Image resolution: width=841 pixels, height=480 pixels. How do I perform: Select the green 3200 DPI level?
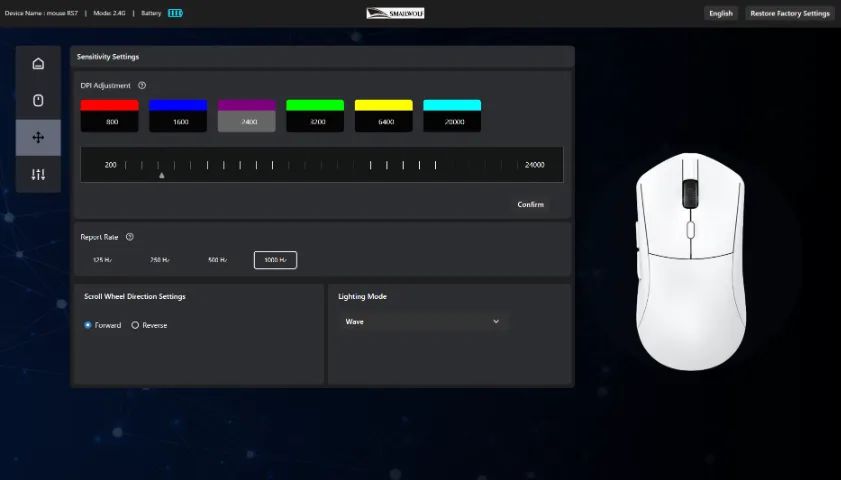(315, 115)
